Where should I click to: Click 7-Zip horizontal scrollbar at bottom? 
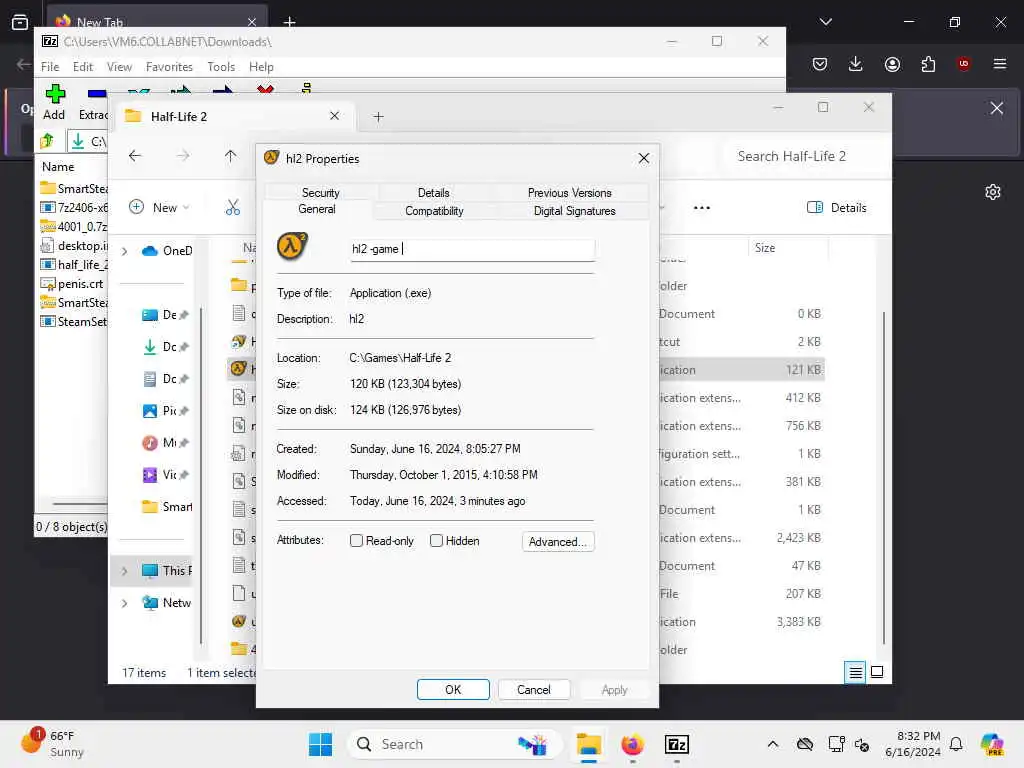click(78, 504)
